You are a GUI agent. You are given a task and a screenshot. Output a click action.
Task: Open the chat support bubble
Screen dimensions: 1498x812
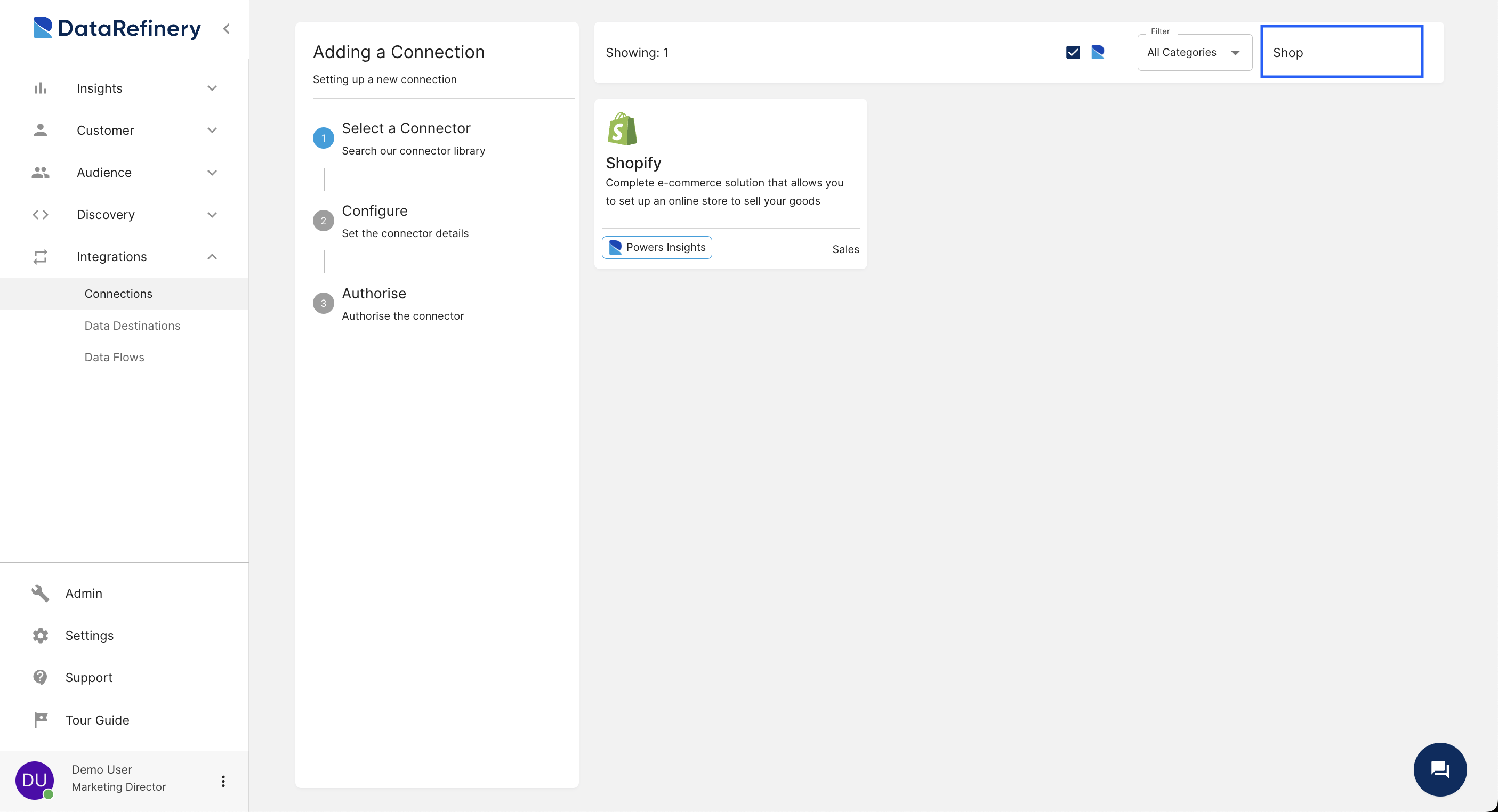pyautogui.click(x=1440, y=769)
